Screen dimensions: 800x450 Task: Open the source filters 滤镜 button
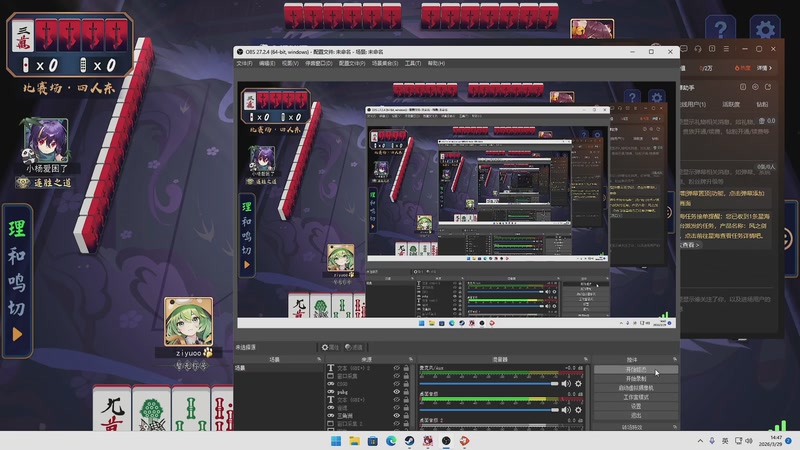(x=354, y=347)
